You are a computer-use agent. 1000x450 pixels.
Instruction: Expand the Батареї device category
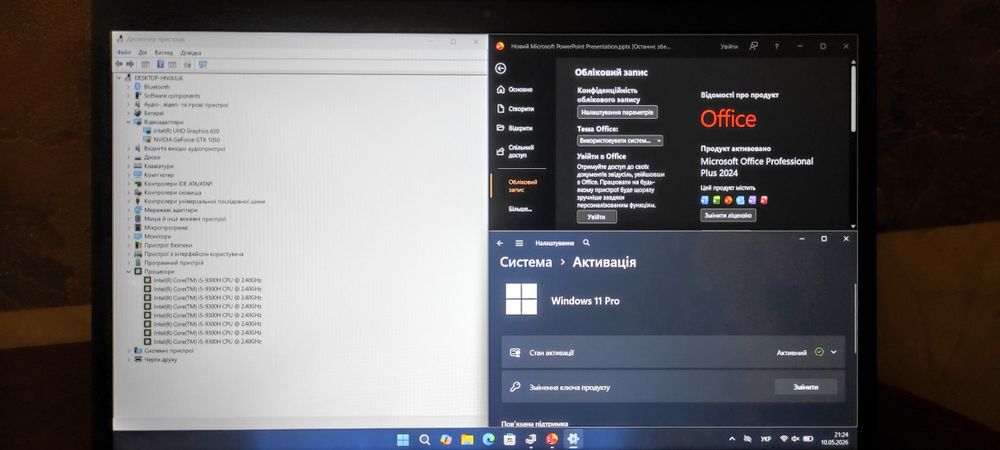[x=128, y=113]
